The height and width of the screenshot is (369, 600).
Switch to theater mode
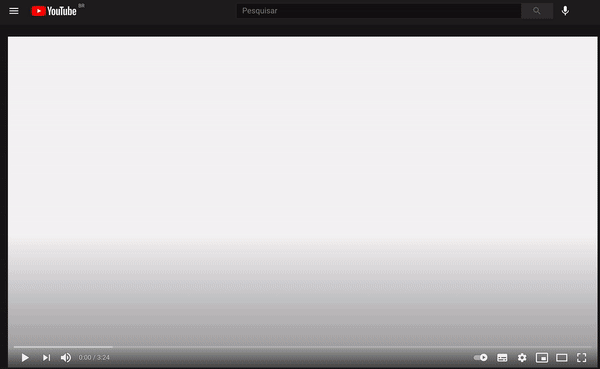[x=562, y=358]
